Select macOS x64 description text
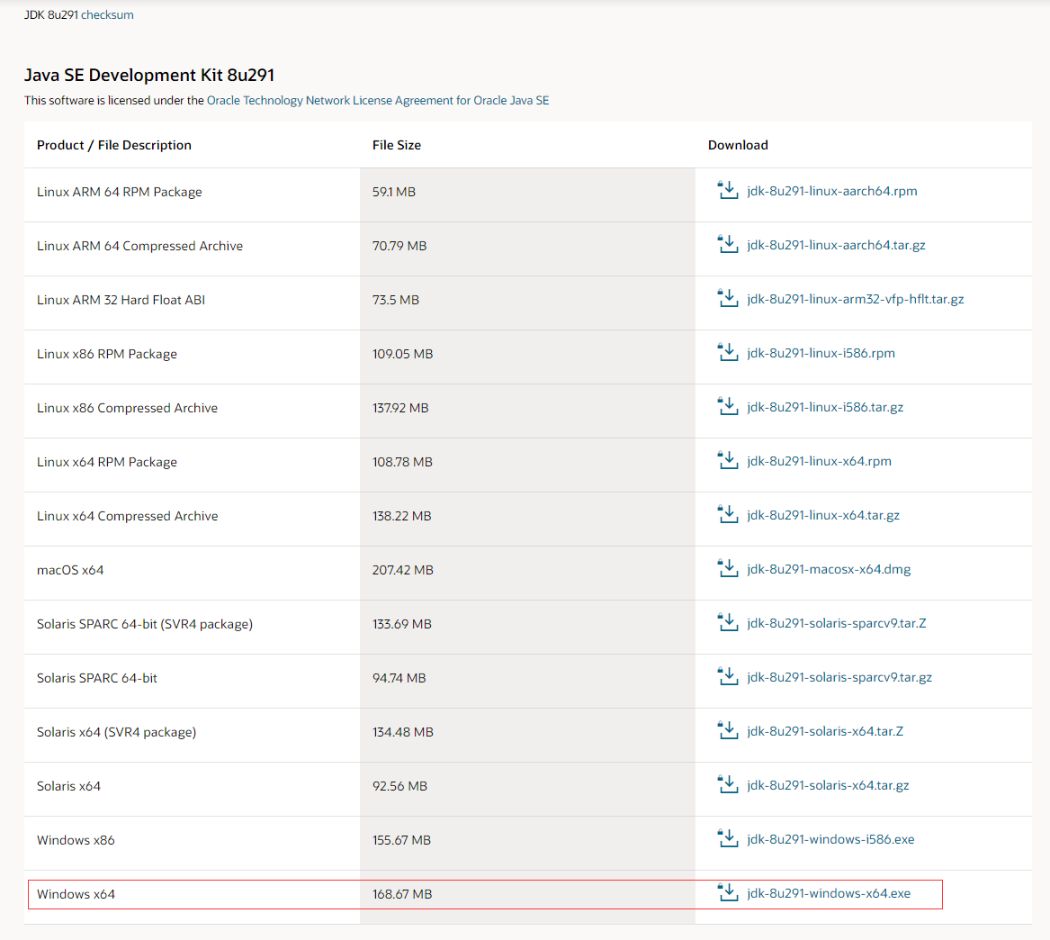The image size is (1050, 940). point(70,570)
